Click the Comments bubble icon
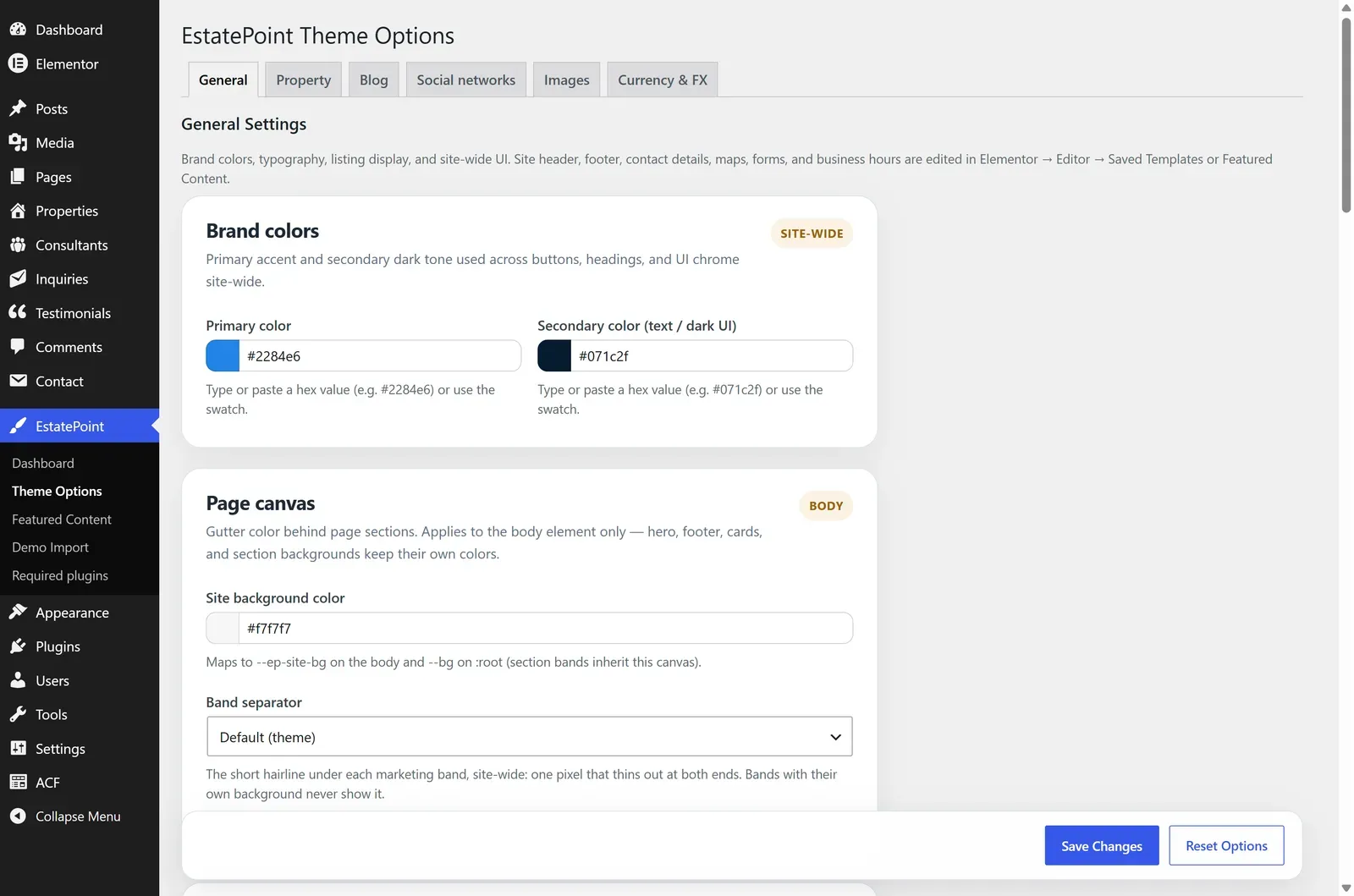This screenshot has width=1354, height=896. 18,347
